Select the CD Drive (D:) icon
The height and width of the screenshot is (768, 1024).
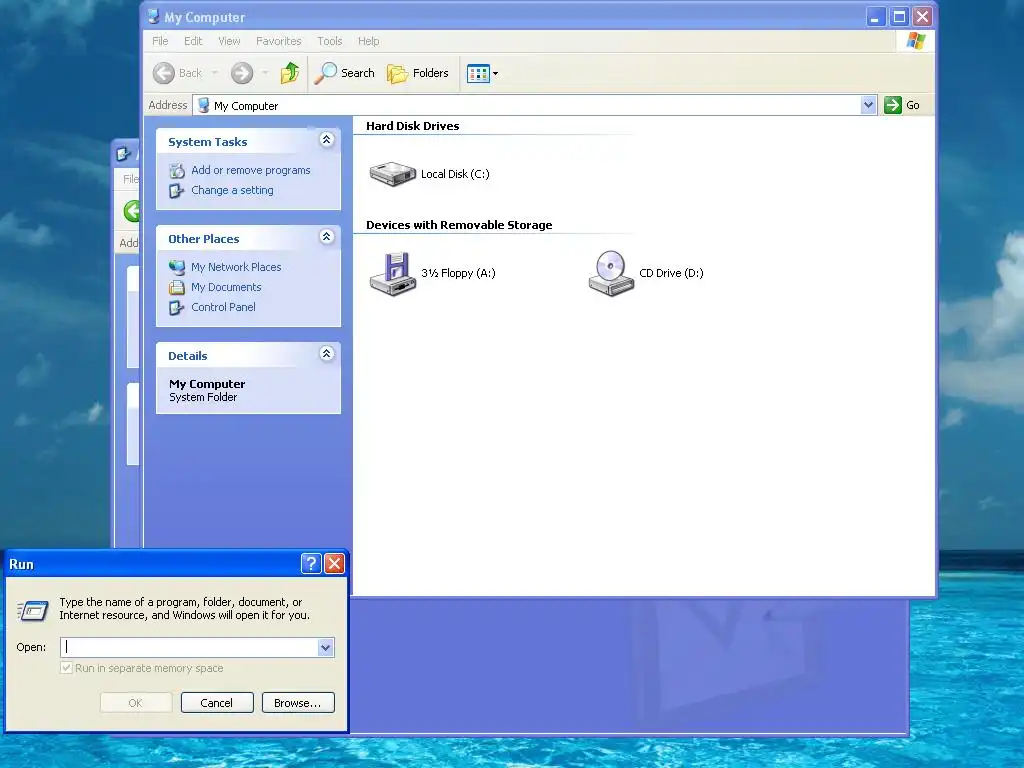click(611, 274)
